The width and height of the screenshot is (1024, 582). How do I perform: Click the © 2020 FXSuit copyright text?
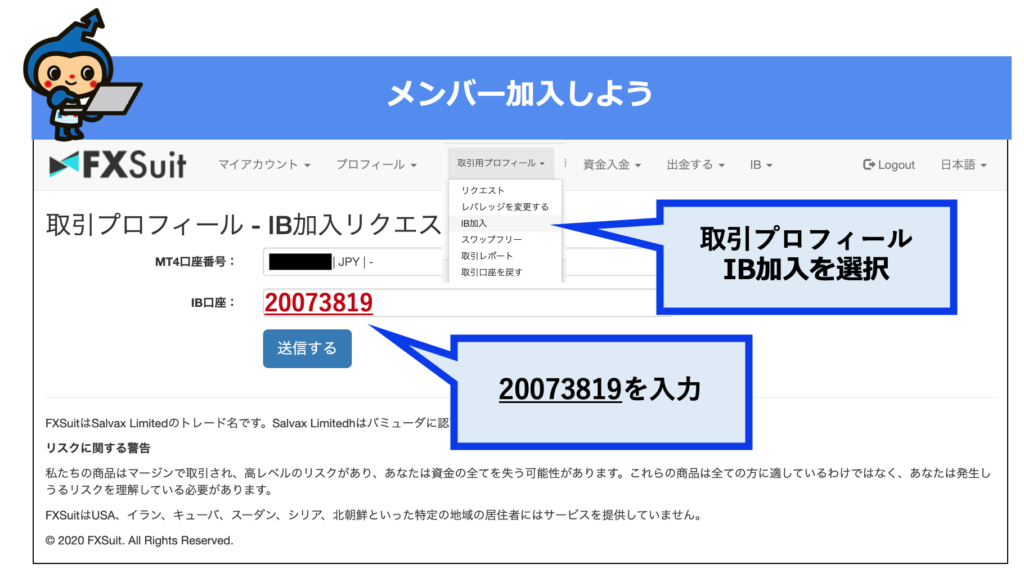(139, 540)
